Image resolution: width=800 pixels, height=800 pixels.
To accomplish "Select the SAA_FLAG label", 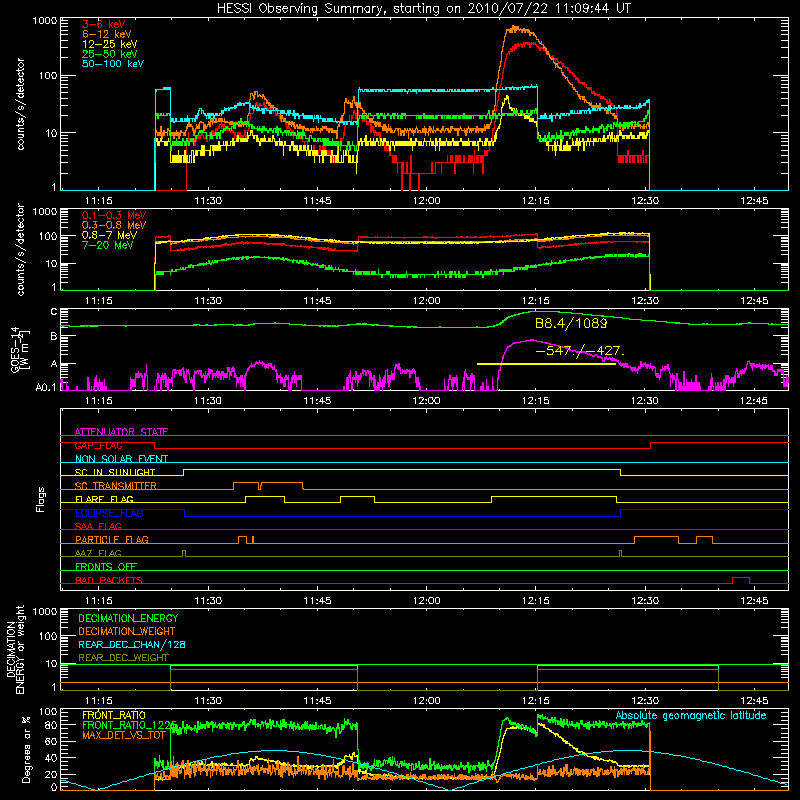I will tap(98, 526).
